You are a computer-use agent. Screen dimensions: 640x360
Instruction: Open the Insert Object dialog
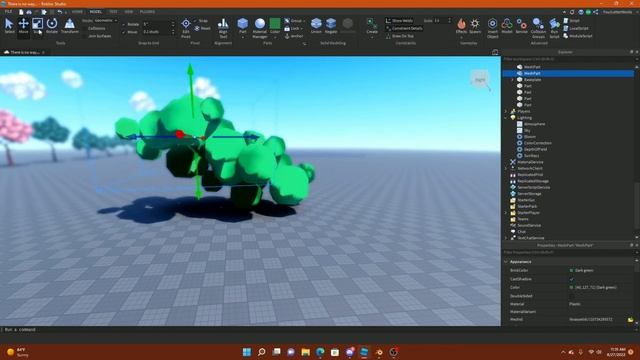point(493,28)
